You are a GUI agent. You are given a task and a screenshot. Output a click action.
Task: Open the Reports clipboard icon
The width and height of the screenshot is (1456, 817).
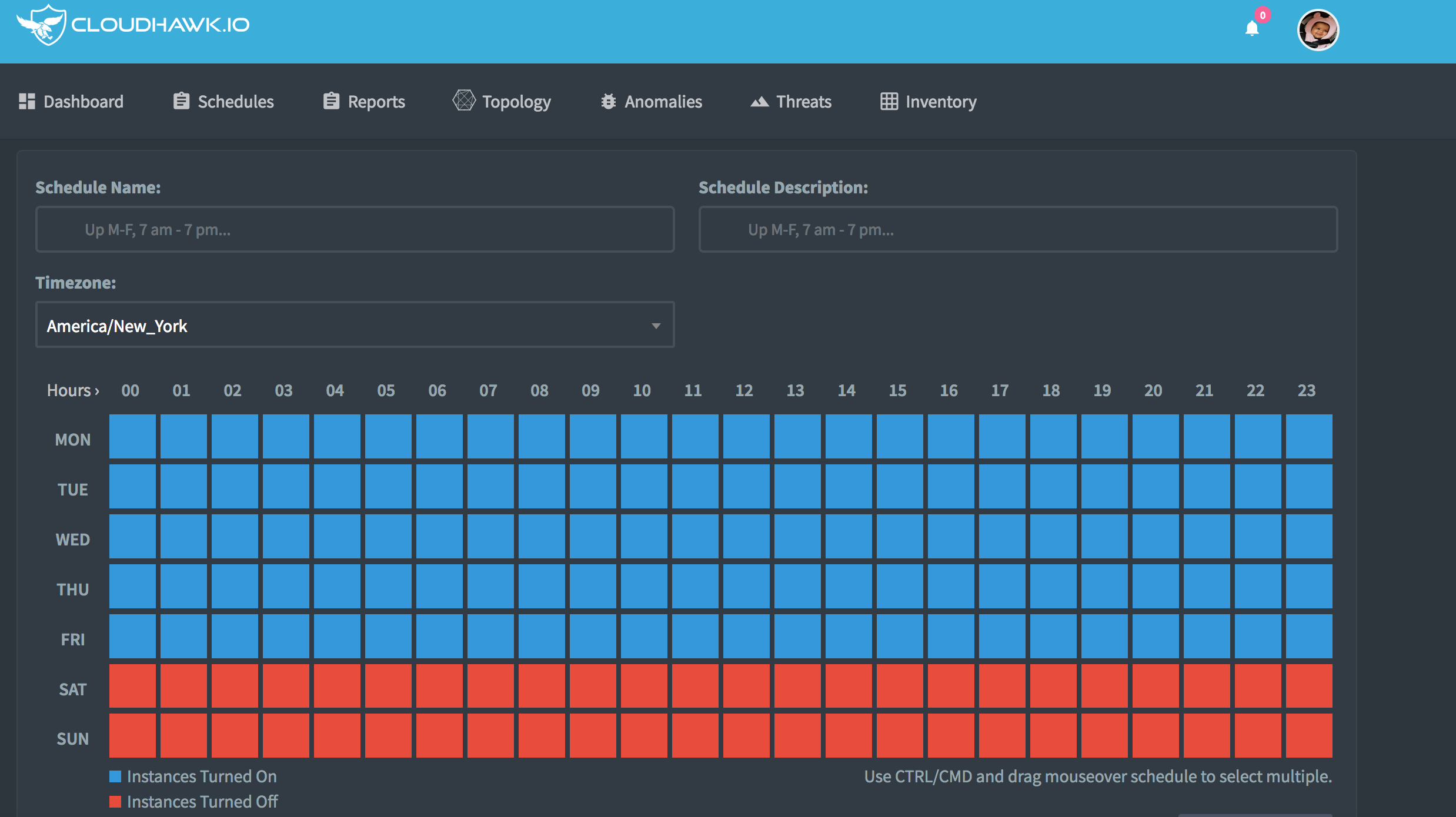(330, 101)
